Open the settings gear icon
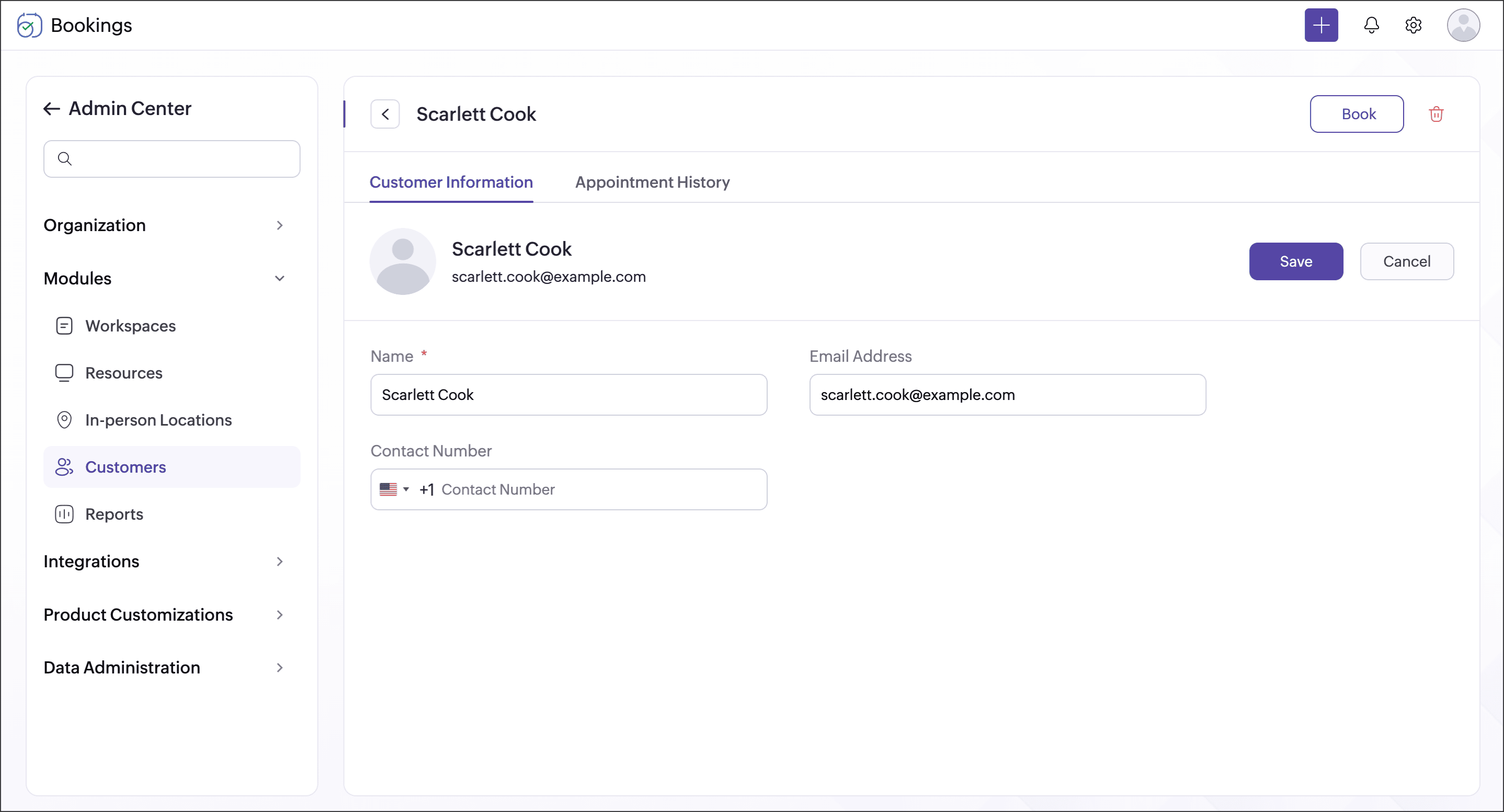 [1413, 25]
